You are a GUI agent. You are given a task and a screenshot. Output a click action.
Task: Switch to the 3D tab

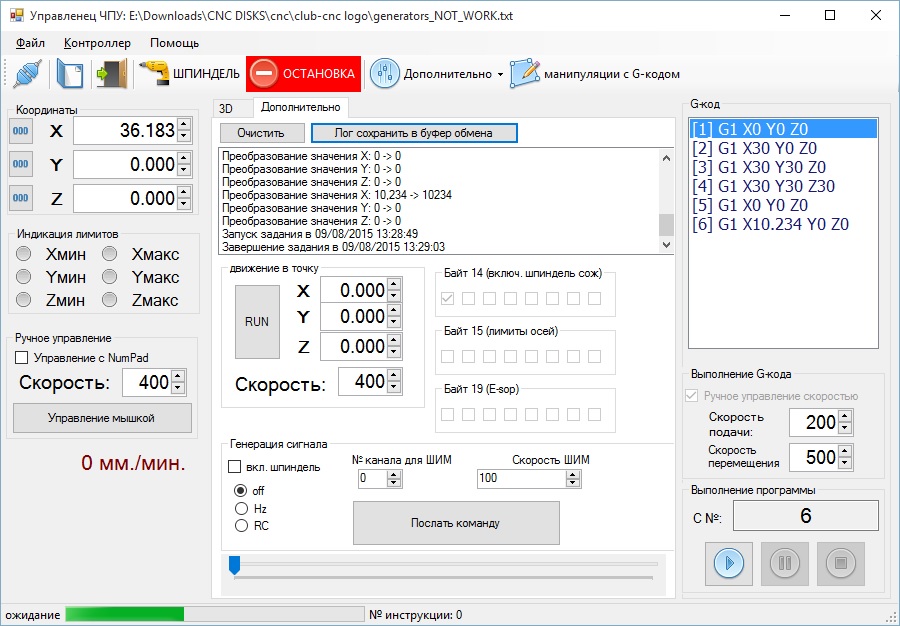[x=226, y=108]
